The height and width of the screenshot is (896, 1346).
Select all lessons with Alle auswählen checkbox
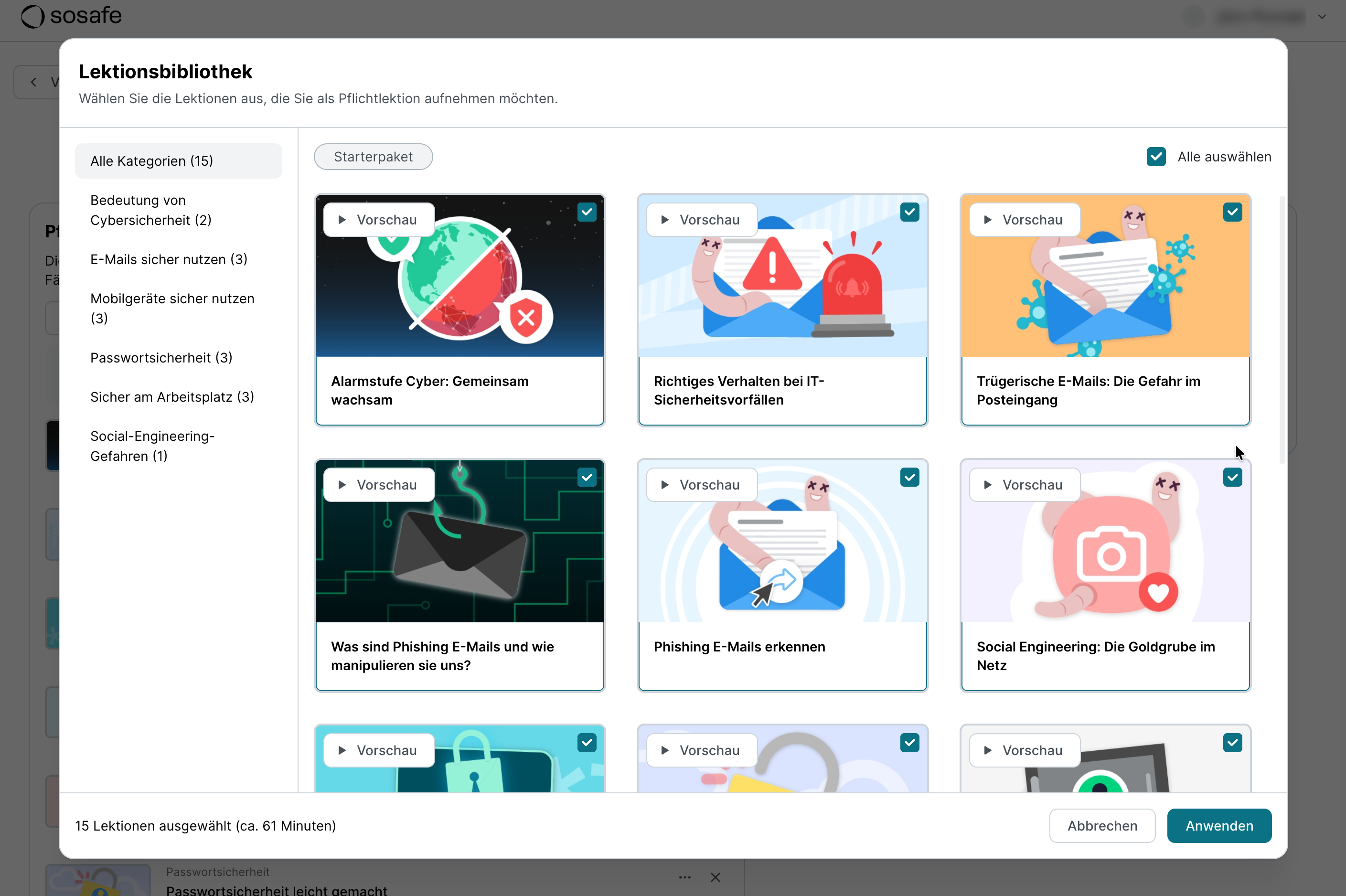1156,157
